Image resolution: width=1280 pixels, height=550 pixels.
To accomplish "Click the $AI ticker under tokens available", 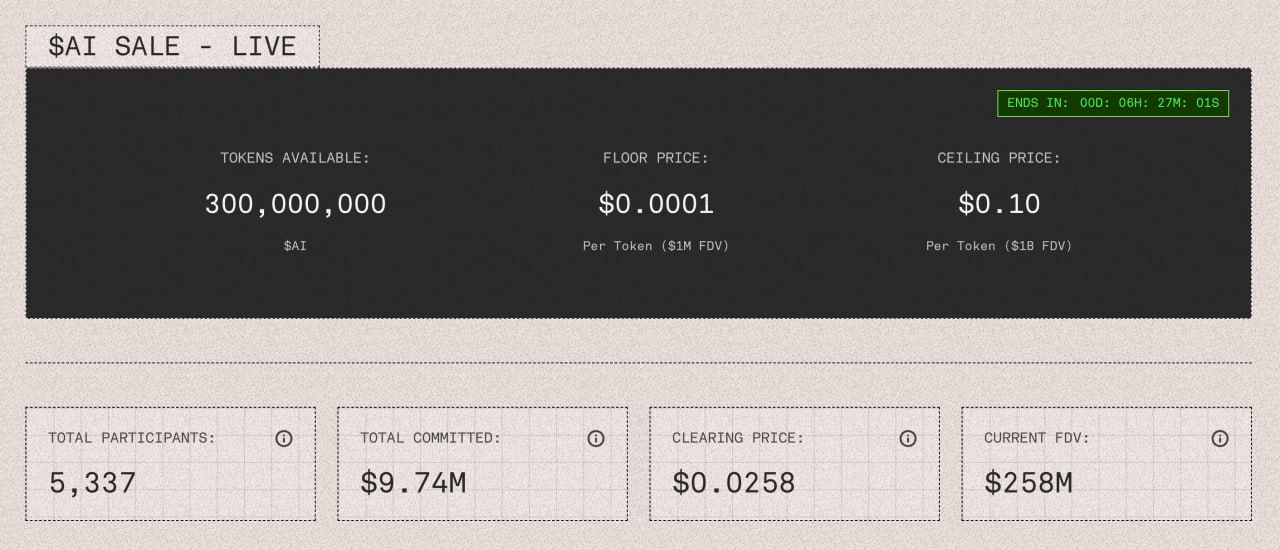I will [x=295, y=245].
